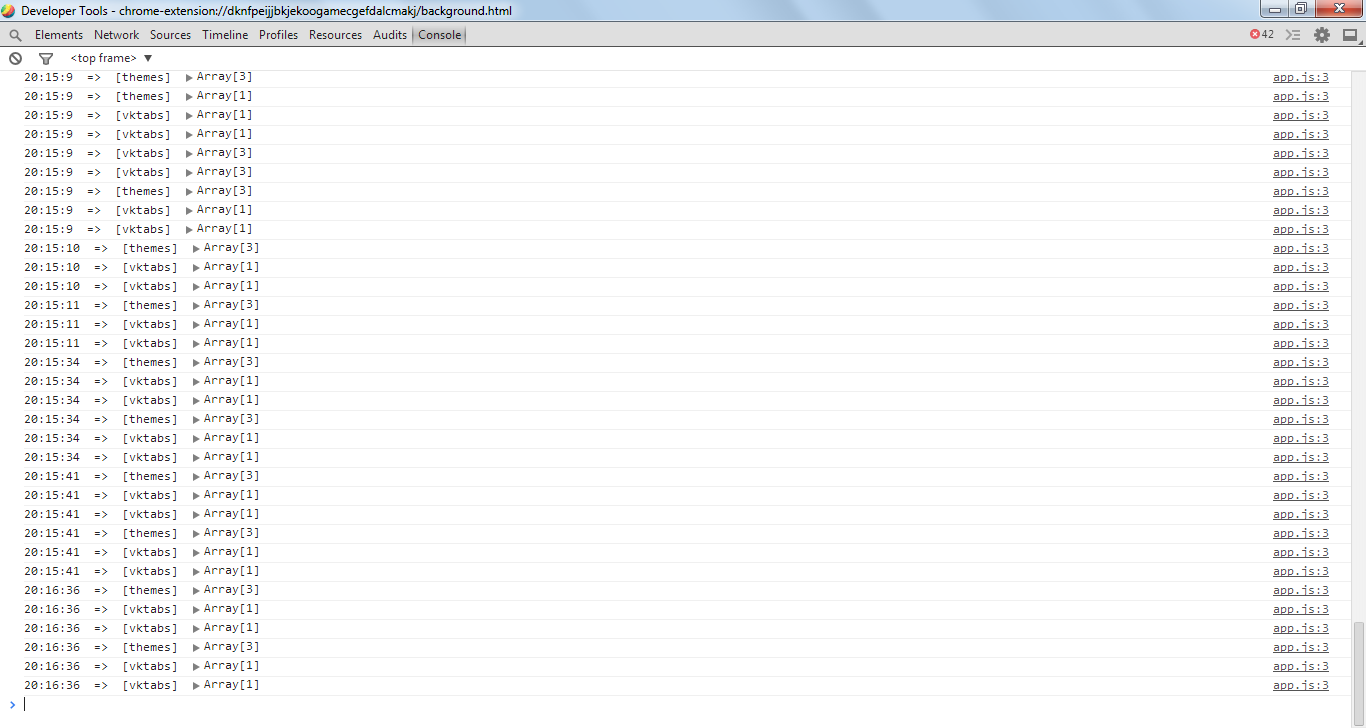Open app.js:3 link on the topmost log row
This screenshot has height=728, width=1366.
coord(1301,77)
